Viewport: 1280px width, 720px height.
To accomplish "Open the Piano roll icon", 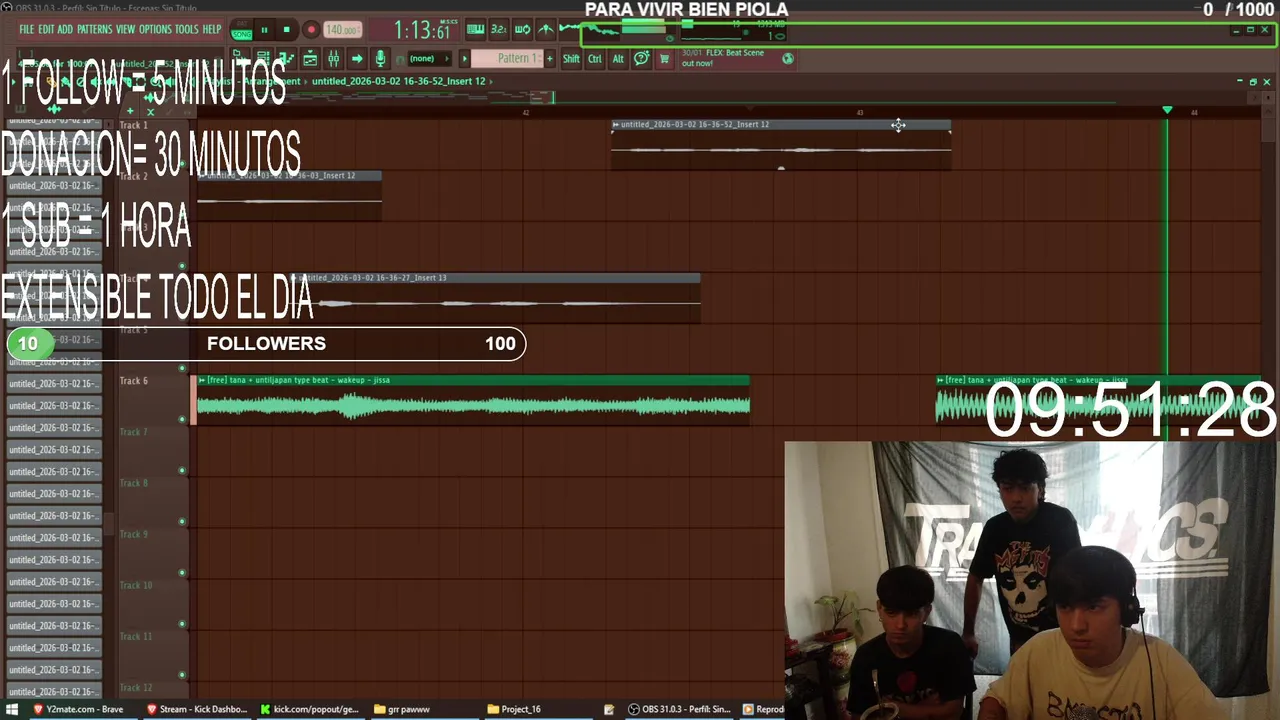I will (x=287, y=58).
